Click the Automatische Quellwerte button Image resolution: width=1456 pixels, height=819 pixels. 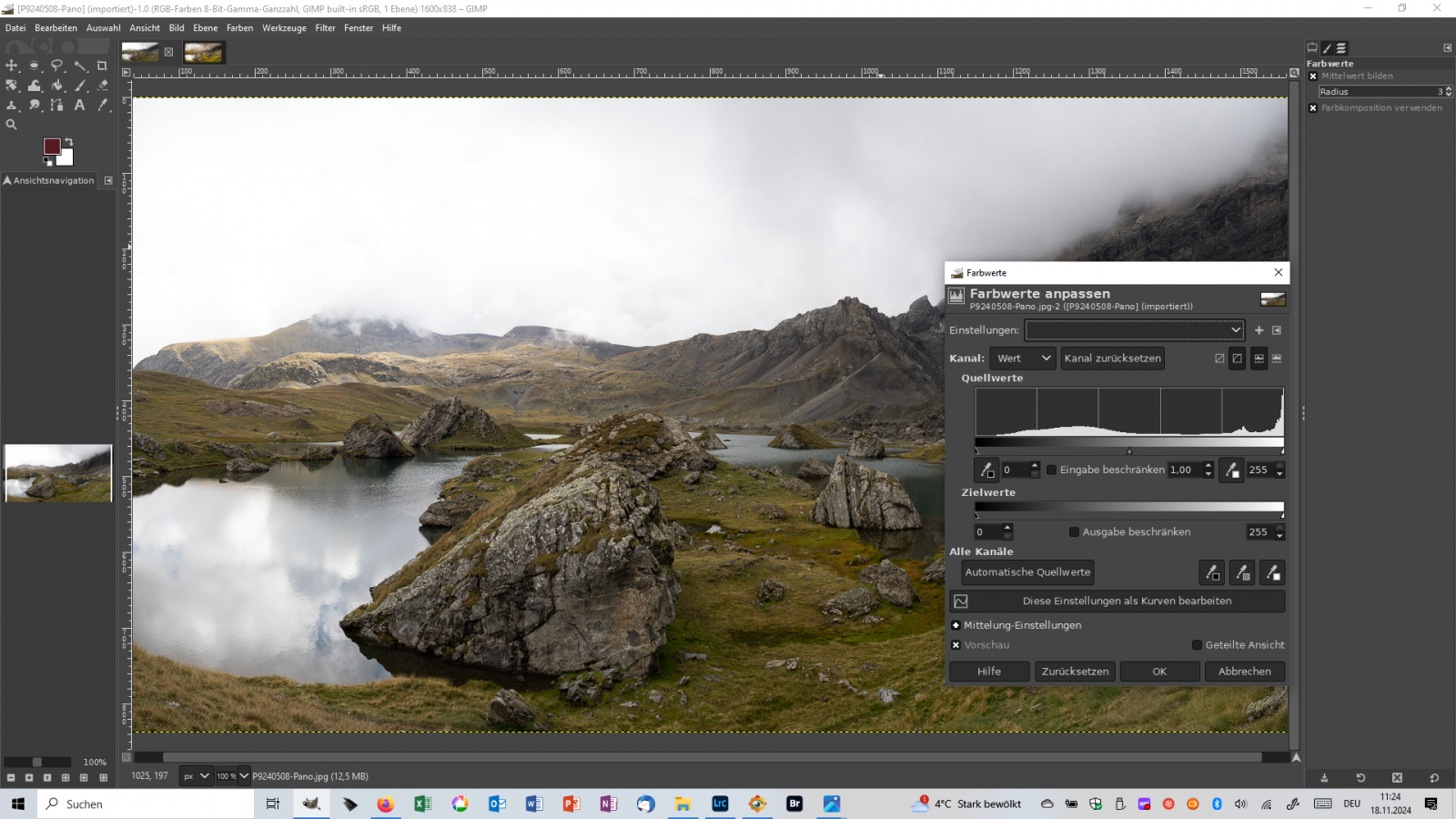[x=1027, y=572]
